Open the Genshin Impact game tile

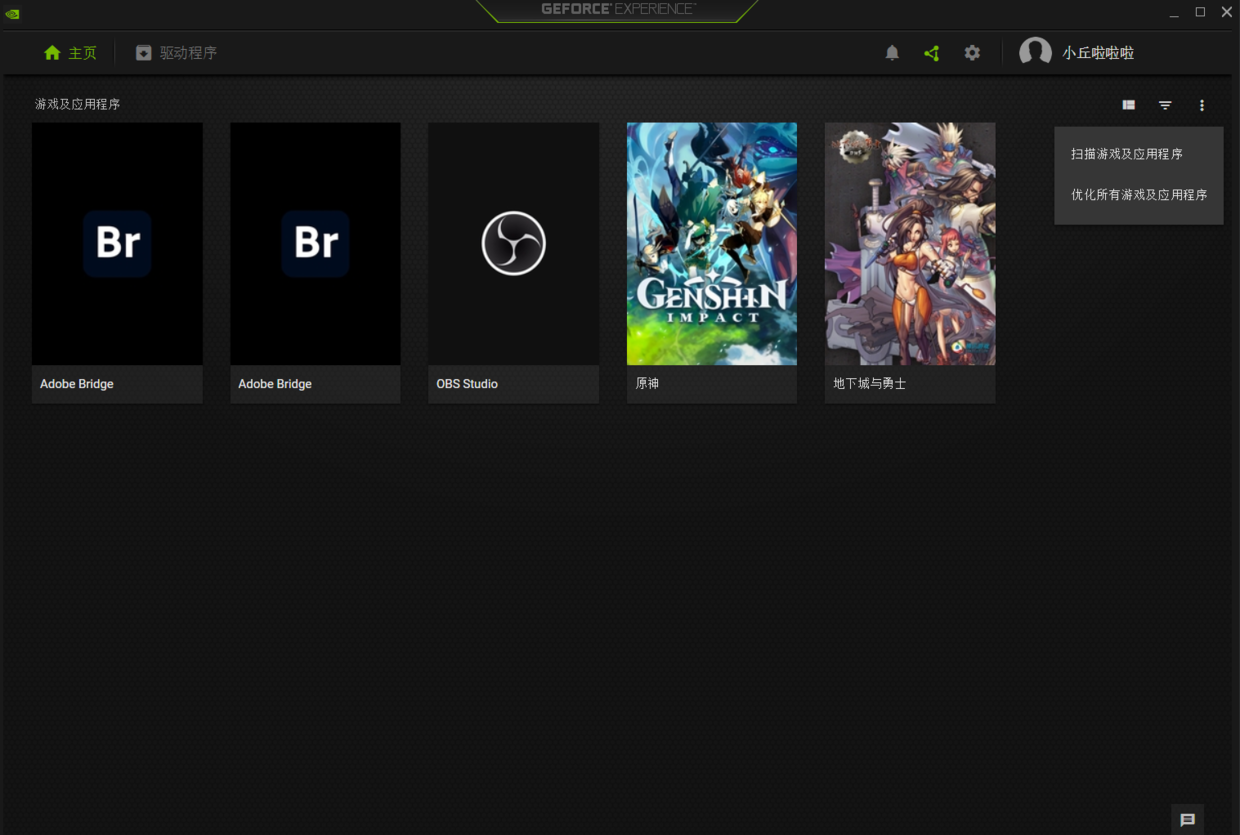(712, 244)
